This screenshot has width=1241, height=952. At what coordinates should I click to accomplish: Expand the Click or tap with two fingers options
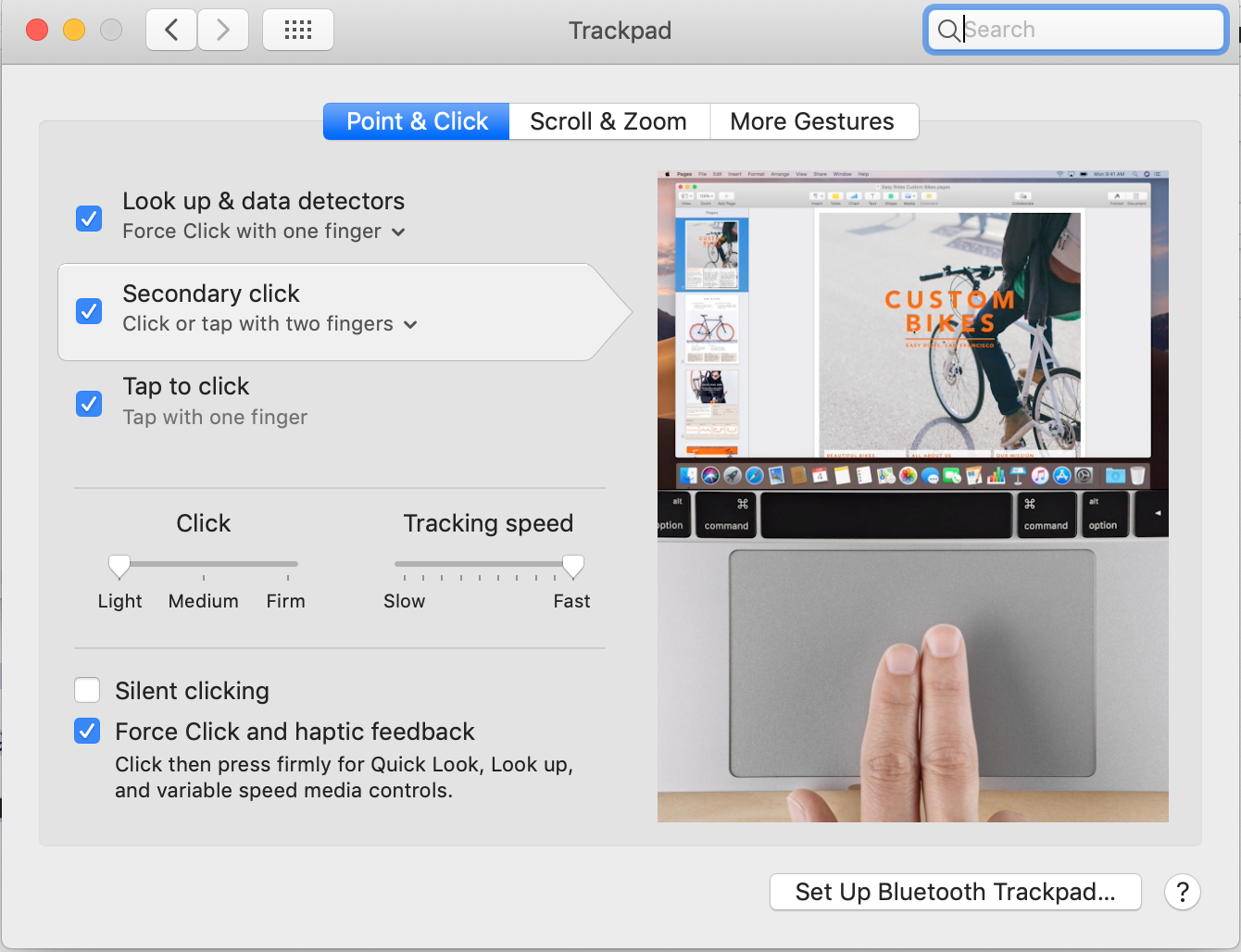[410, 324]
